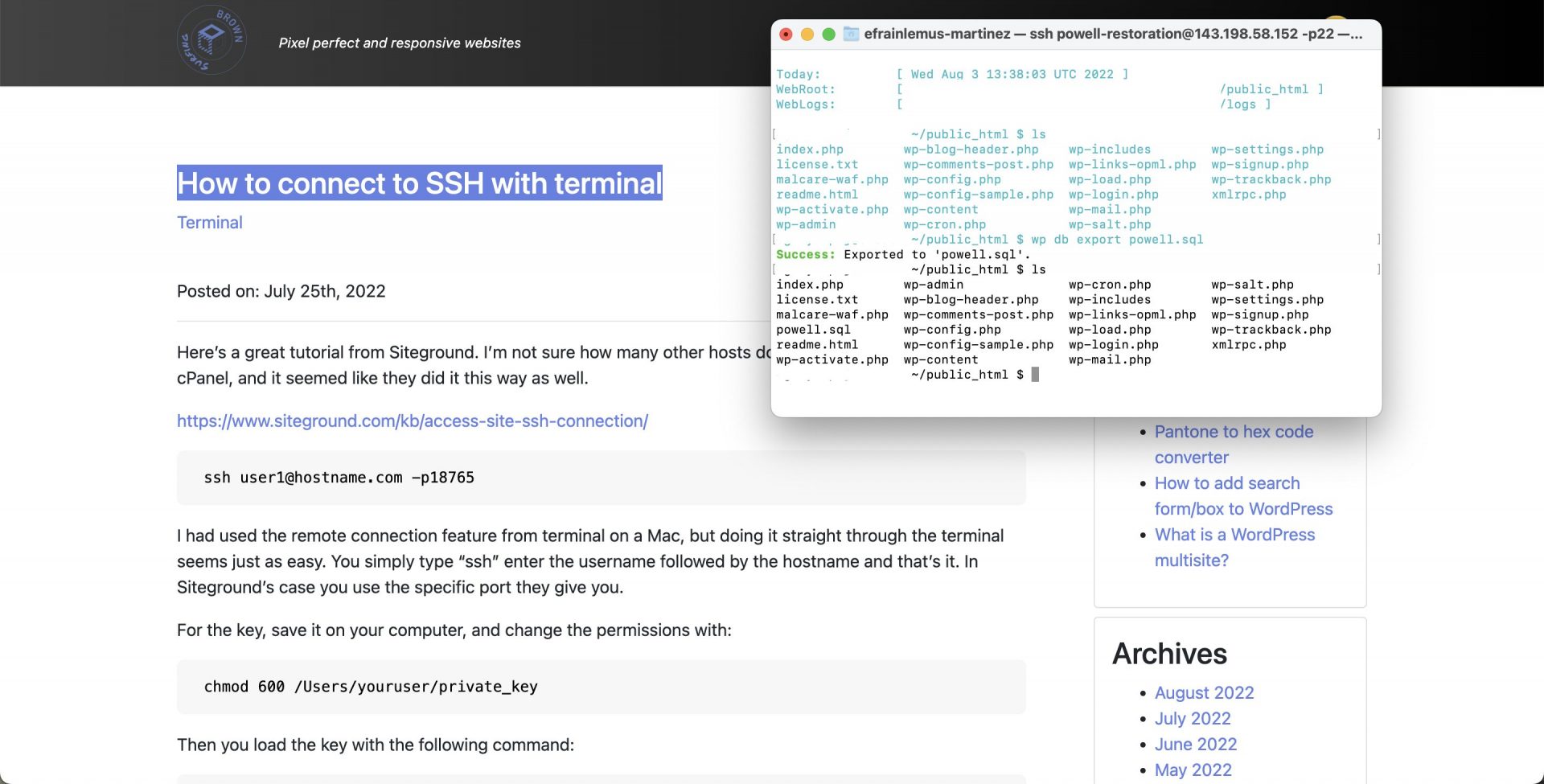
Task: Click the Today date line in terminal
Action: tap(953, 74)
